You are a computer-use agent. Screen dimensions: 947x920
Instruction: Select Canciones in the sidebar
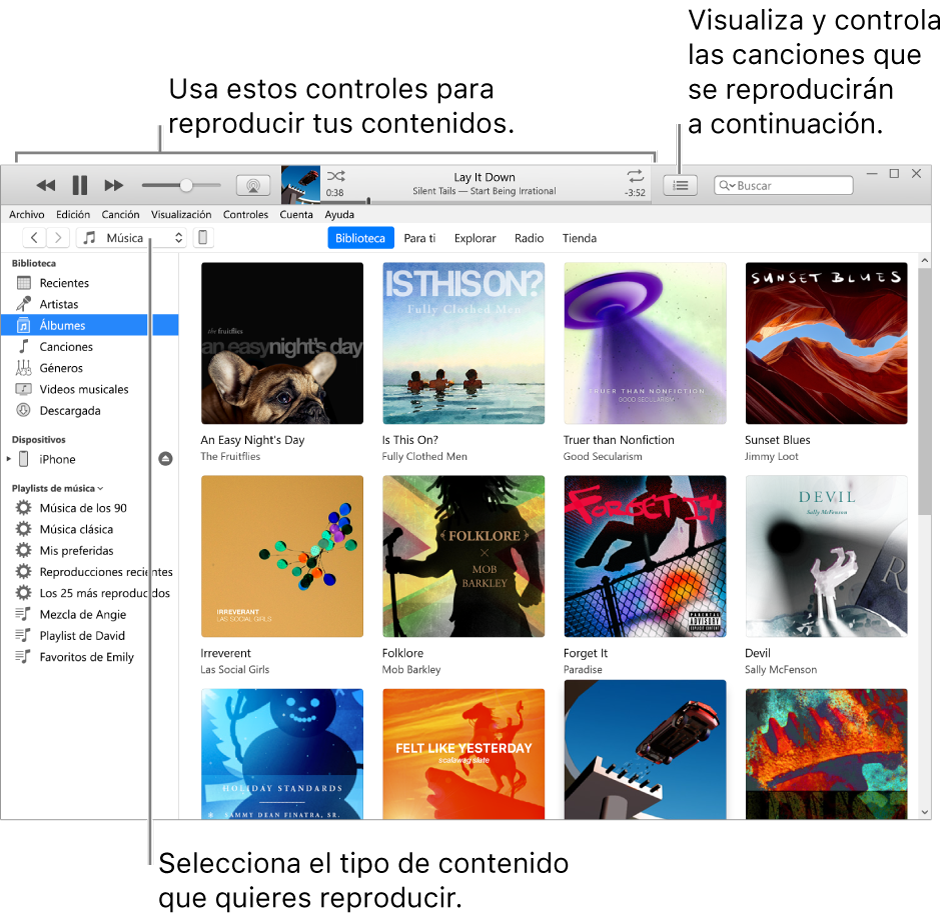[89, 347]
